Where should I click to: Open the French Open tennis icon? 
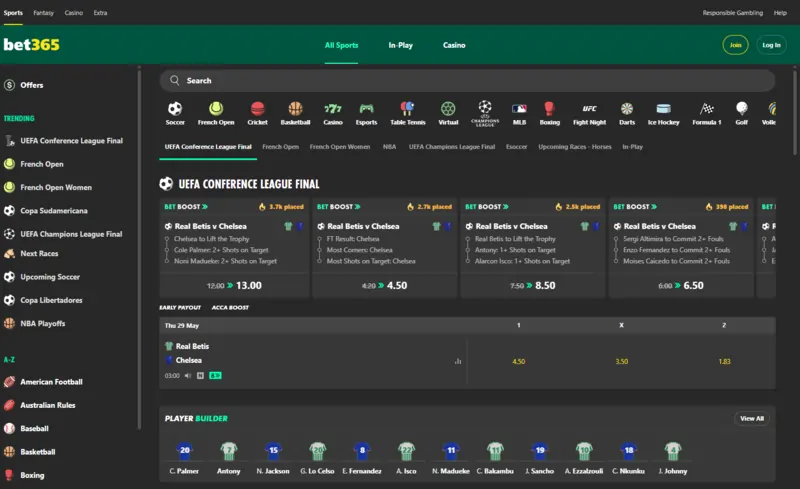tap(216, 109)
